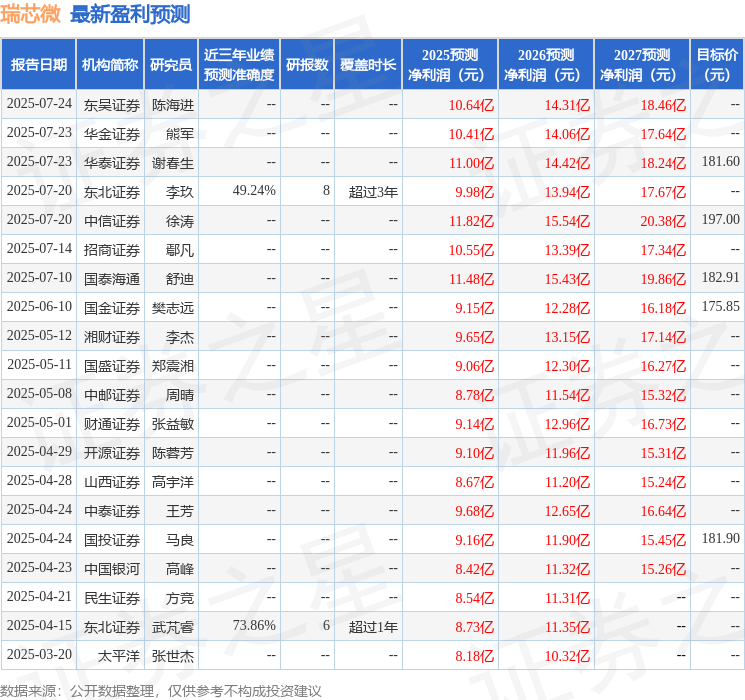Select institution 东吴证券

(112, 105)
